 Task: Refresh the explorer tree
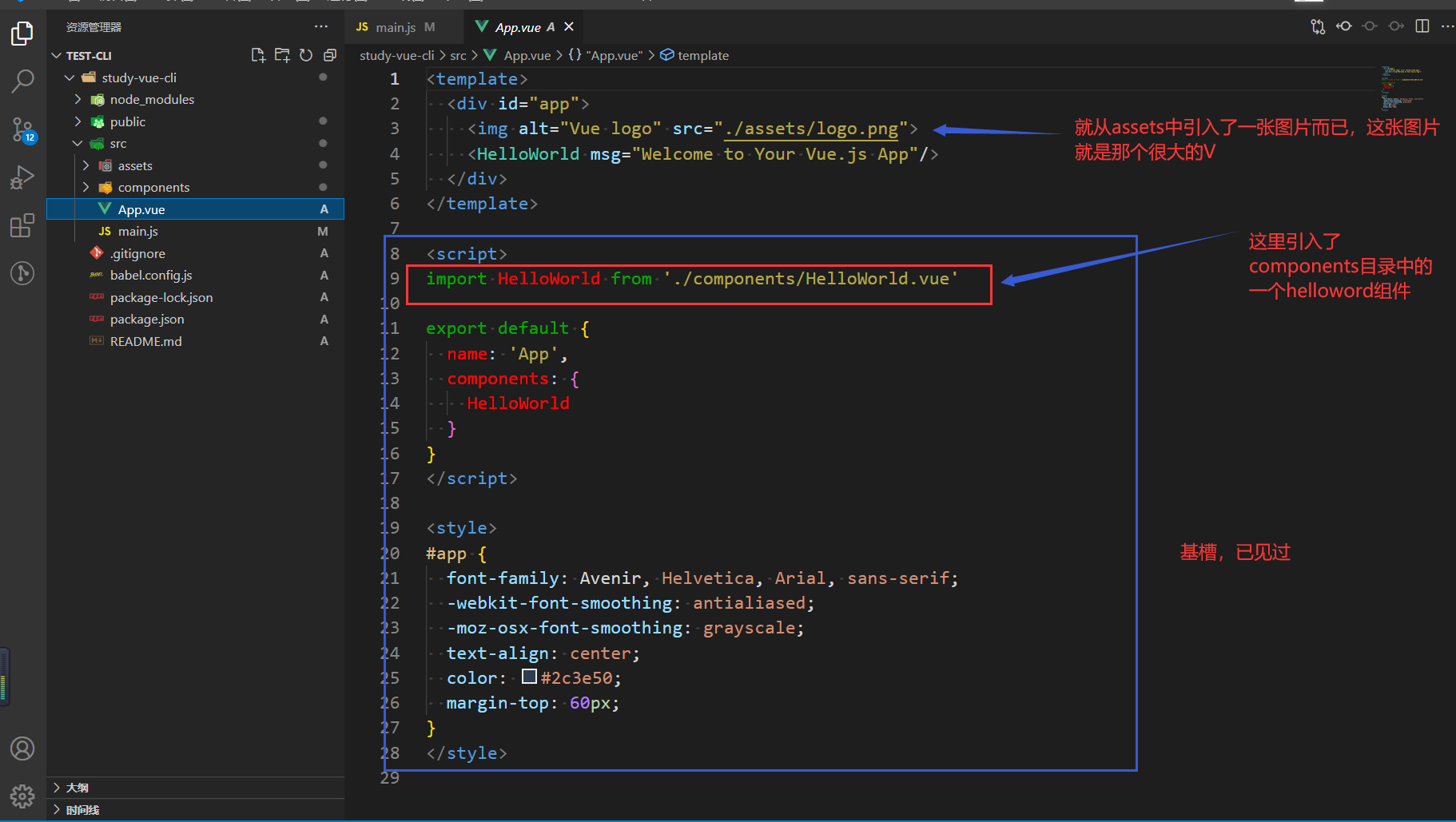(306, 55)
